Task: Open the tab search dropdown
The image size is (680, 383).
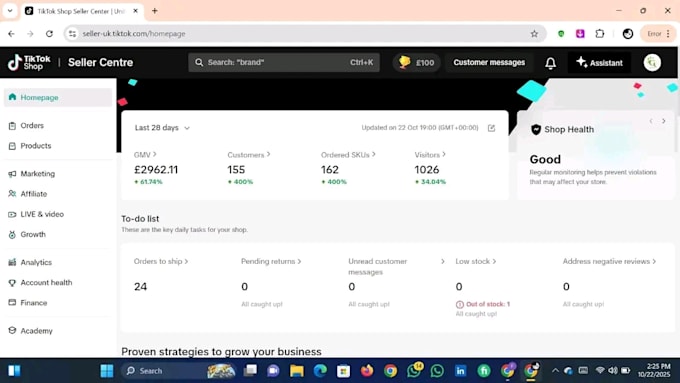Action: 10,11
